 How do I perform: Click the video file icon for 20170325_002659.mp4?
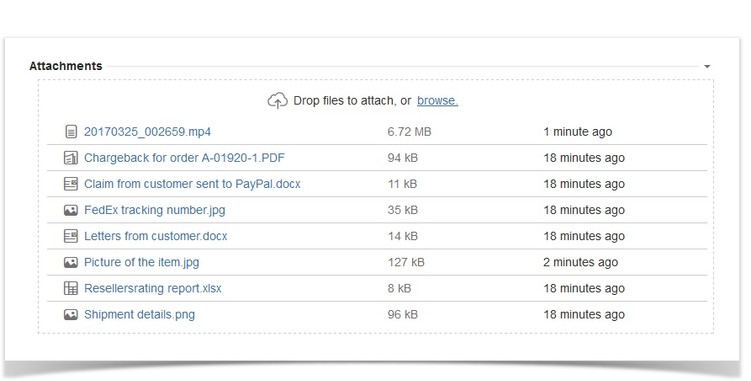(x=71, y=132)
